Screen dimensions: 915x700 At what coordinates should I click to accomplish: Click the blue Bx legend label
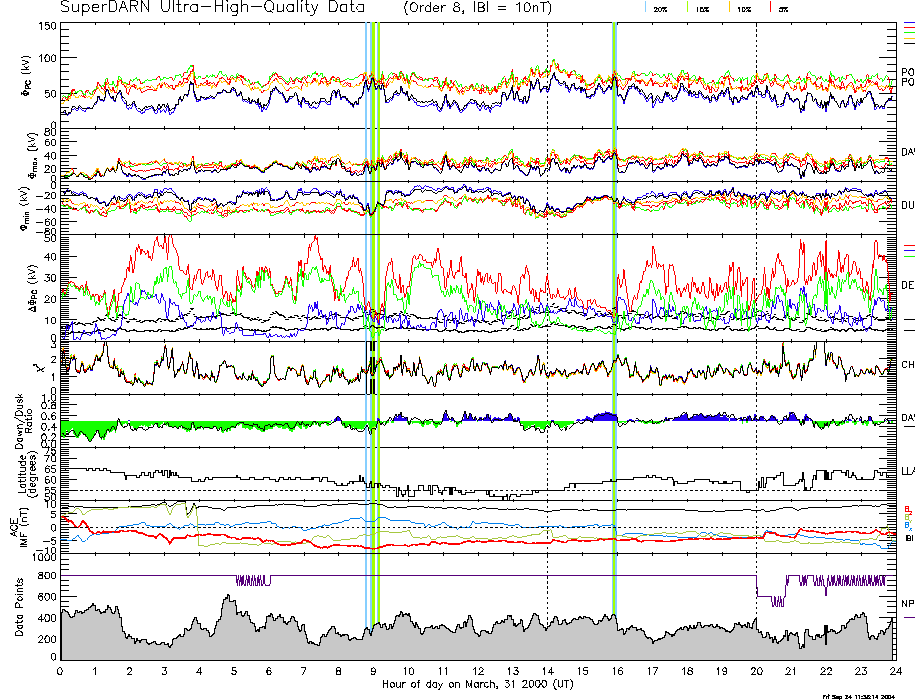tap(907, 526)
